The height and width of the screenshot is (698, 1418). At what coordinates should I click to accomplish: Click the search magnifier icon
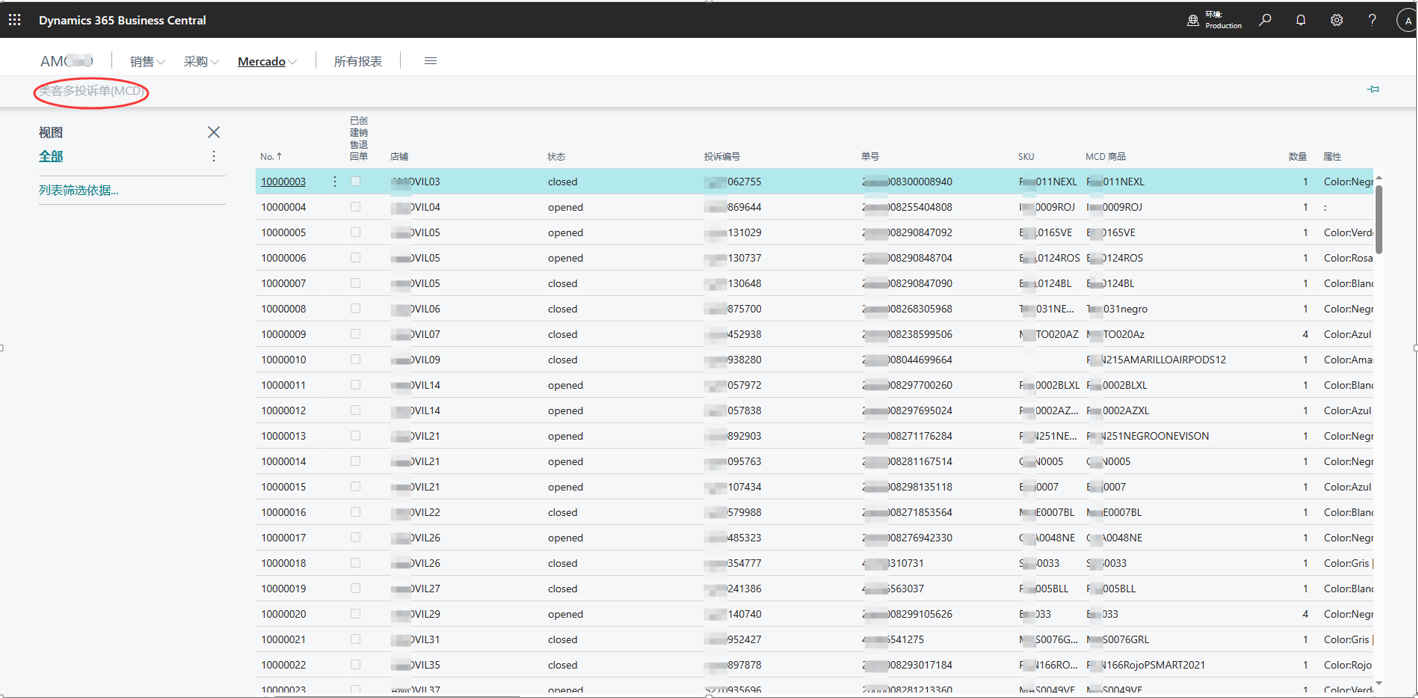(1265, 20)
